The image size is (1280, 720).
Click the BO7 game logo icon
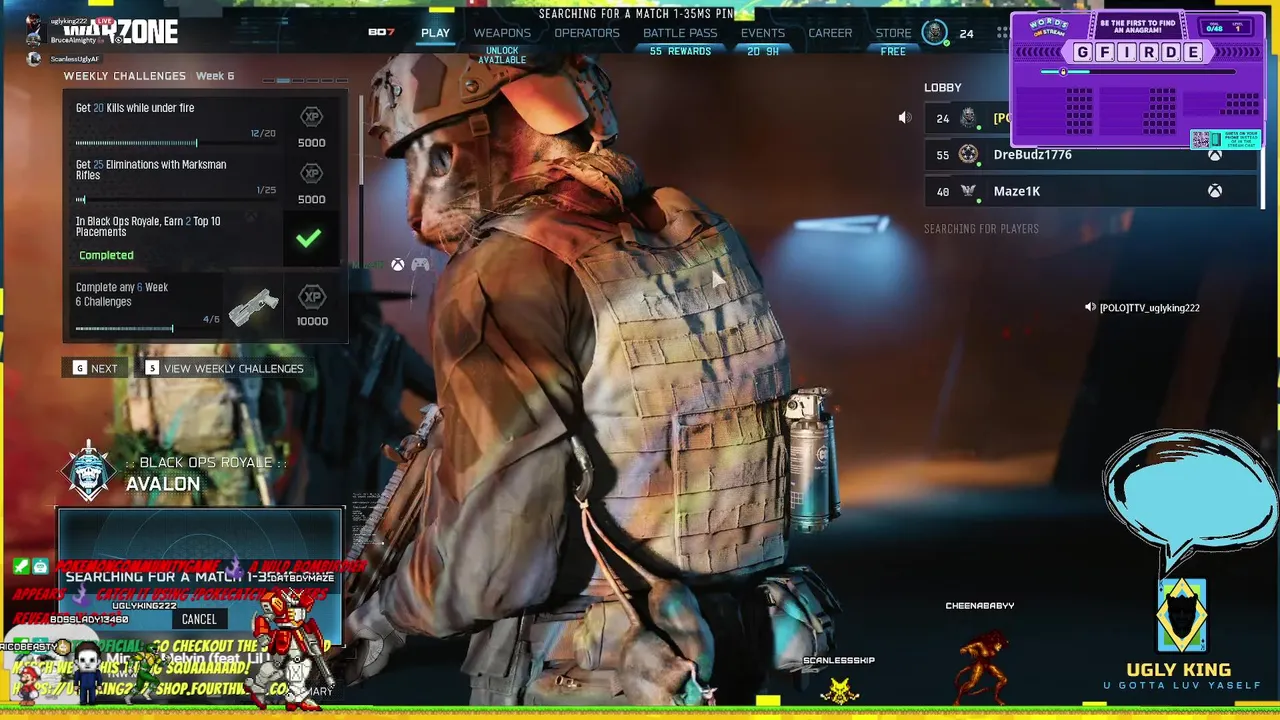[381, 33]
